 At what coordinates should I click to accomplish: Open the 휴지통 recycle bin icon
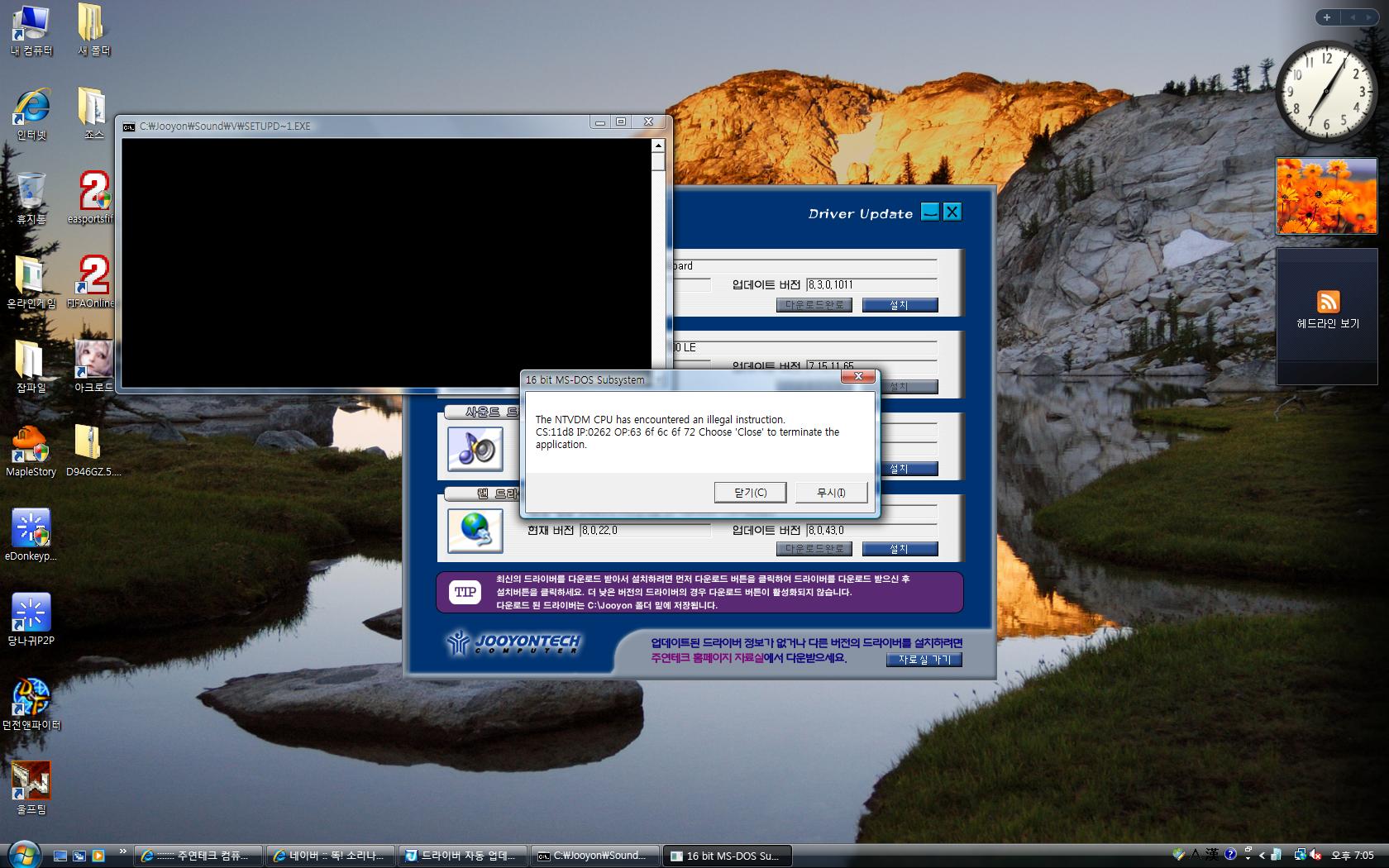[x=31, y=193]
